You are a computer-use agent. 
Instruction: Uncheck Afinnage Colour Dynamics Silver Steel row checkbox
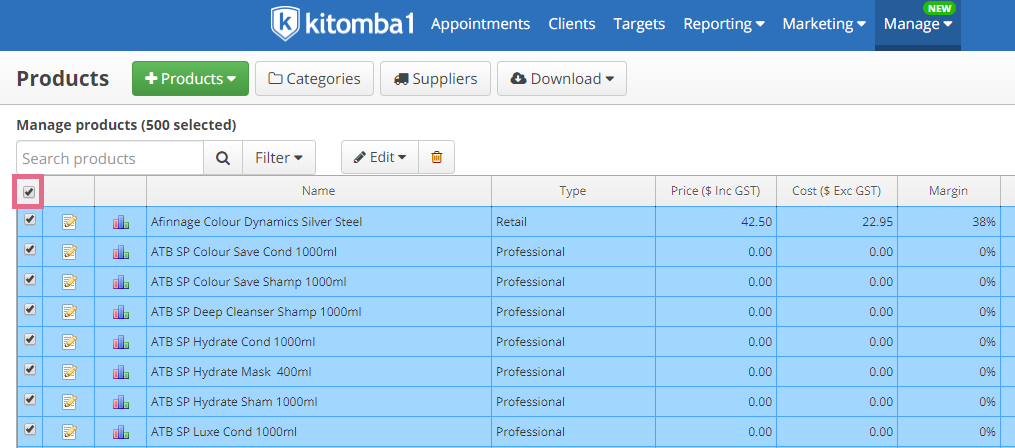point(29,219)
